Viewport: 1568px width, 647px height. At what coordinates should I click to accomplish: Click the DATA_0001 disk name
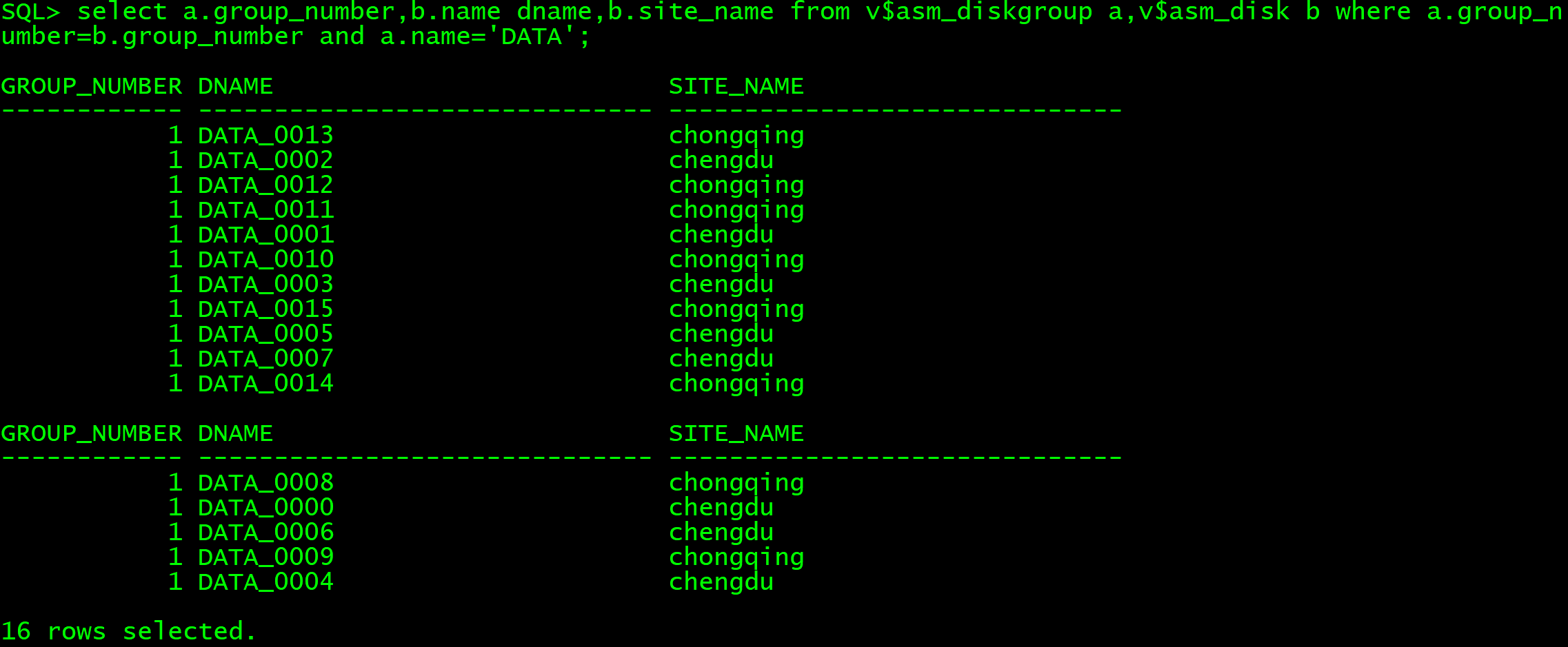coord(265,235)
